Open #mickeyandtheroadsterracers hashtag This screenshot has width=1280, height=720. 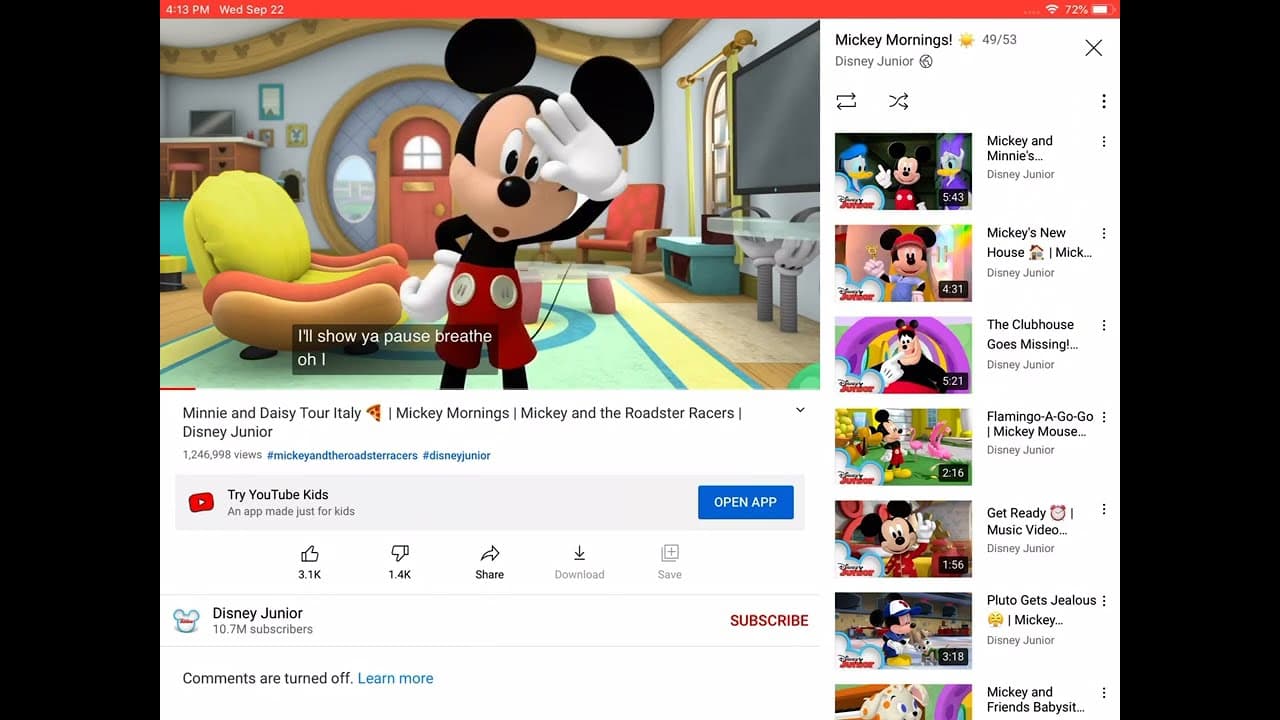(342, 455)
